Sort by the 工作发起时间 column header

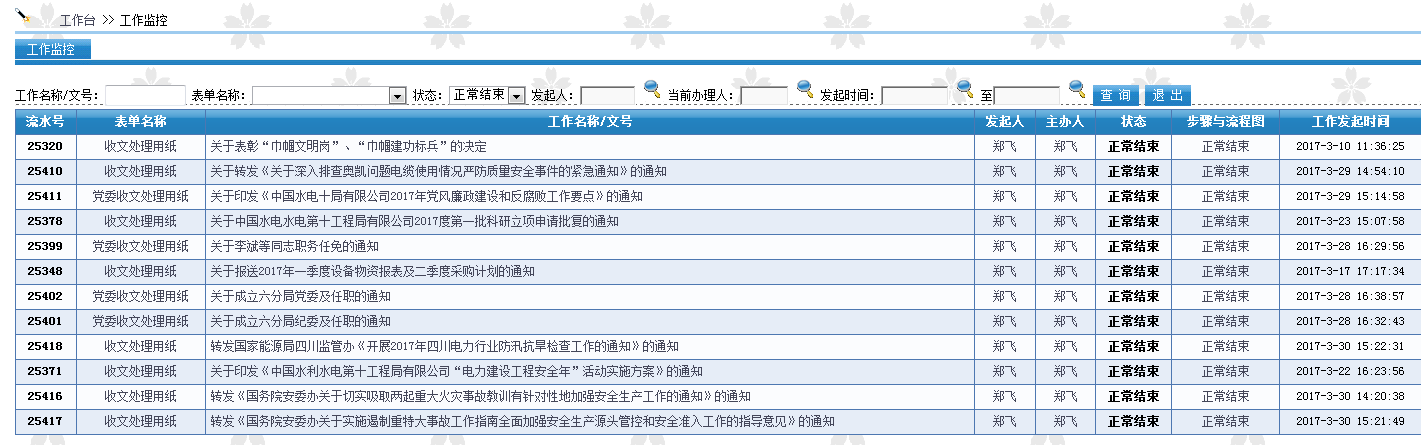tap(1350, 121)
